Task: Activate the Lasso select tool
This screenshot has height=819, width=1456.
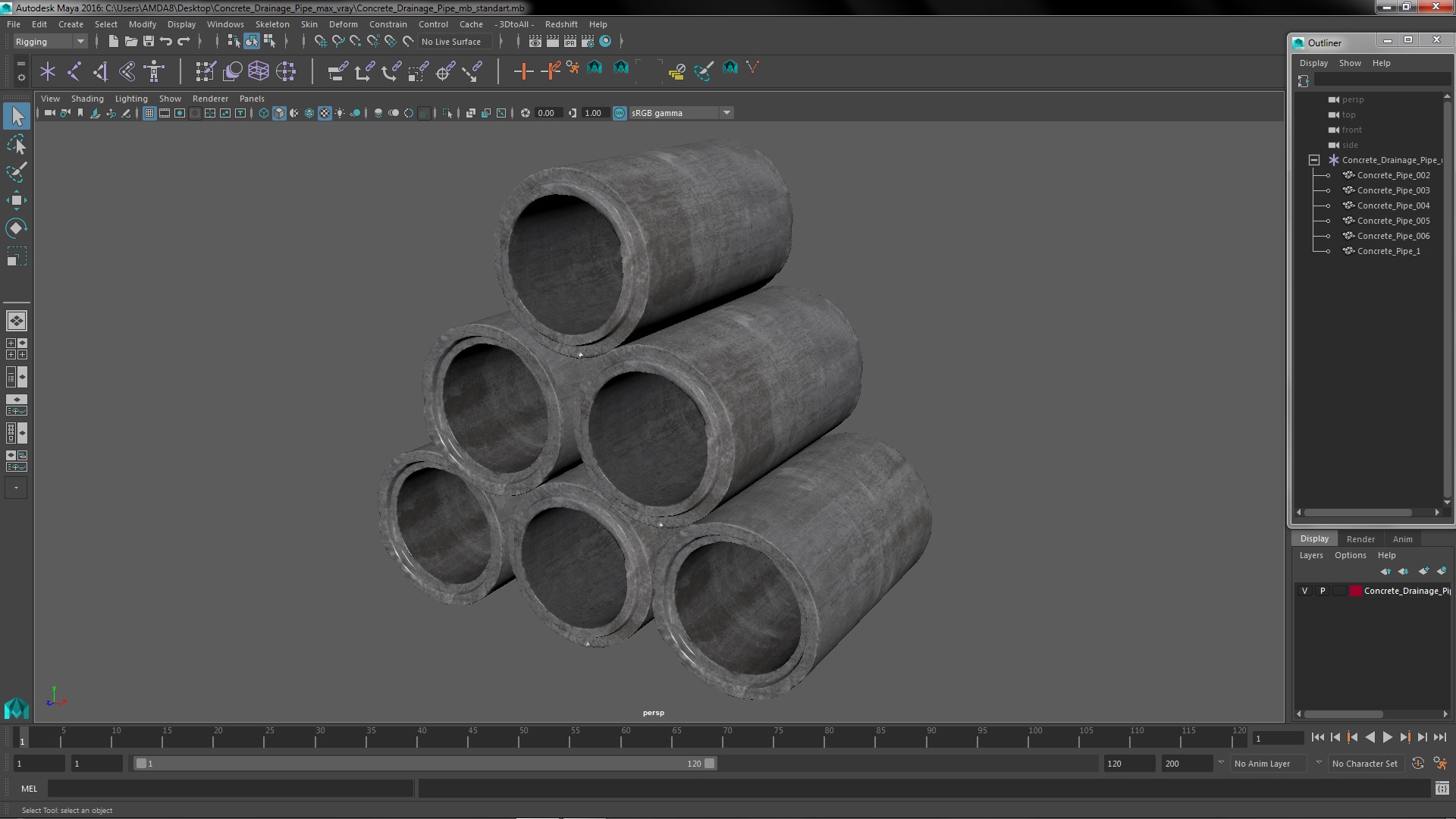Action: tap(17, 144)
